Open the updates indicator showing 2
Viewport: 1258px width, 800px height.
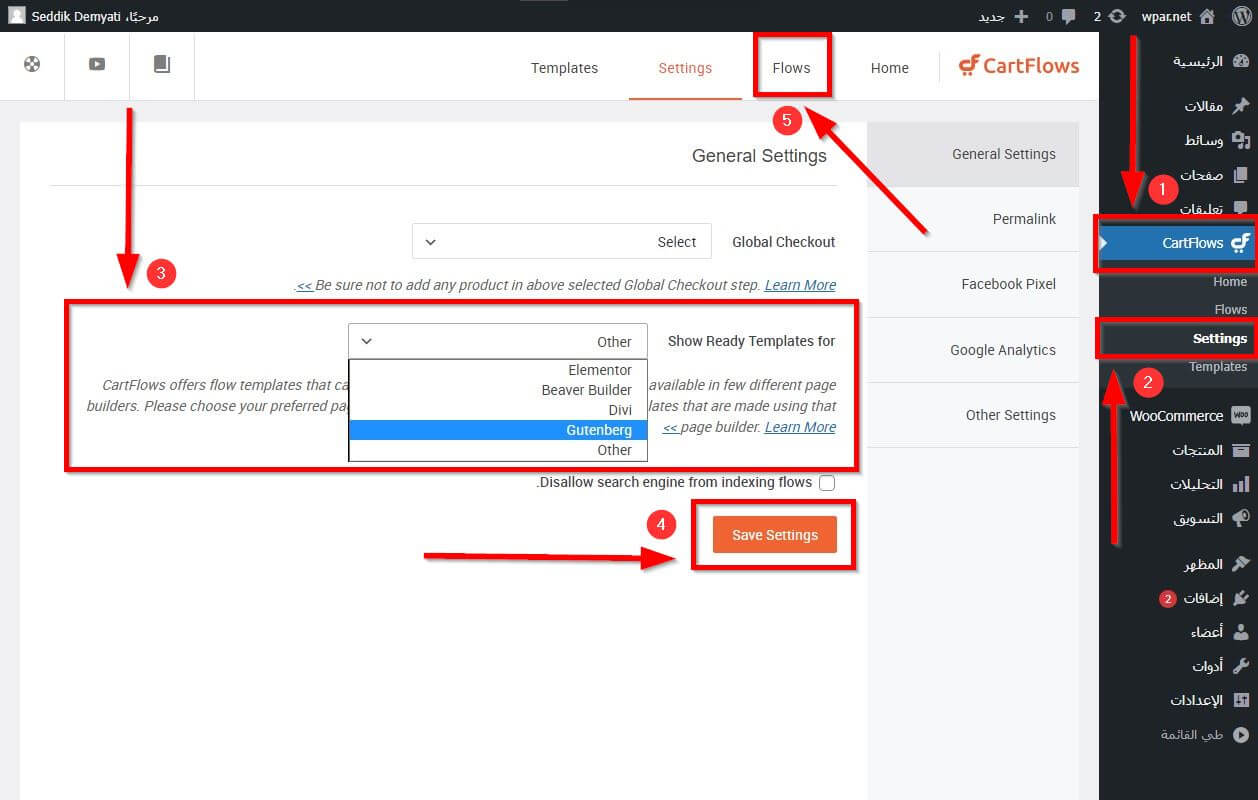point(1108,16)
